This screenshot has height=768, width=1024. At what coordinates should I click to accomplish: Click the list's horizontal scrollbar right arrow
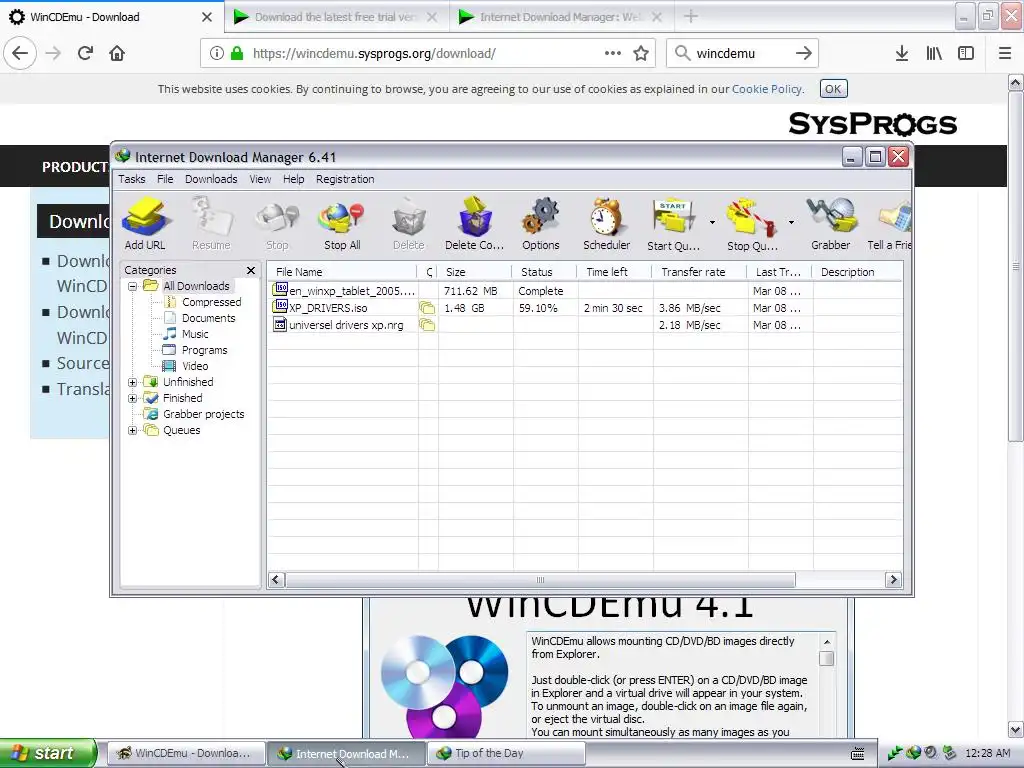tap(893, 580)
